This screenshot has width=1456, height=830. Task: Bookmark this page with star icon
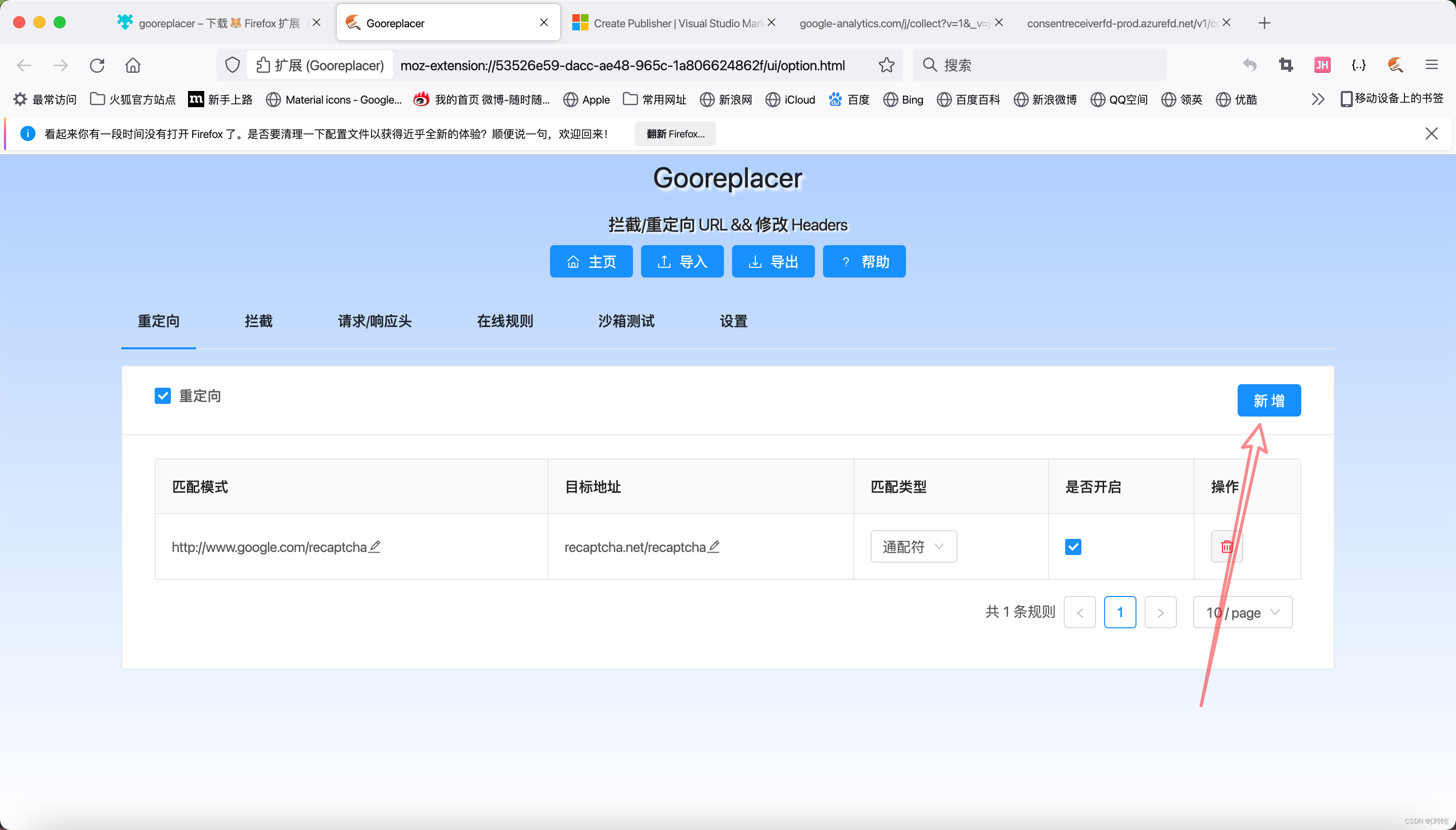point(886,65)
